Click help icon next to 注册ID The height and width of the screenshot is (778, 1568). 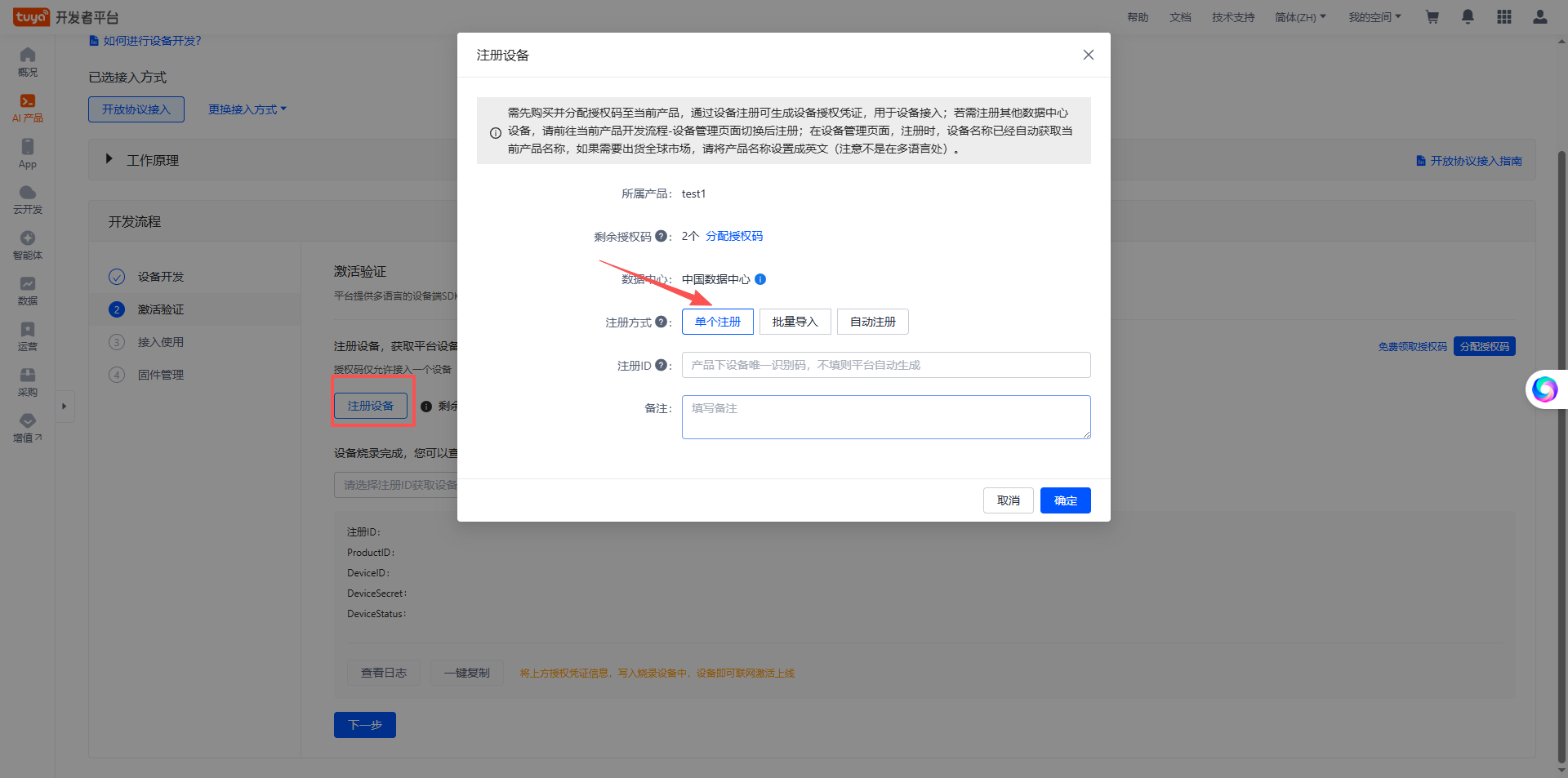click(661, 365)
